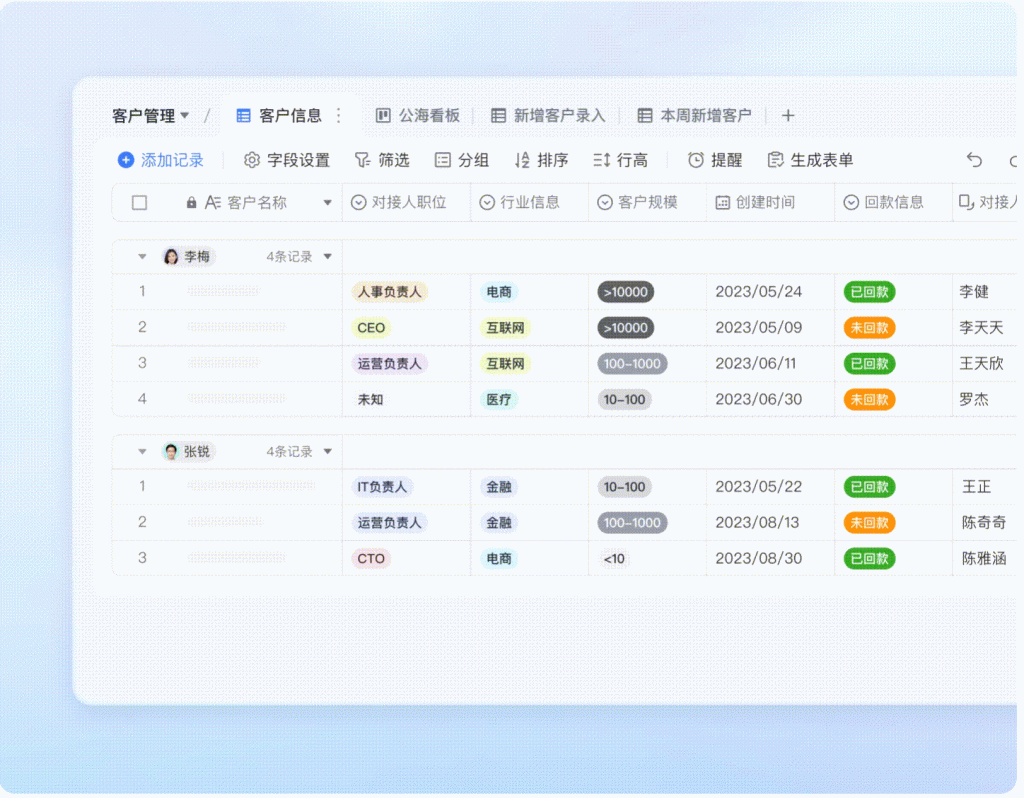This screenshot has height=798, width=1024.
Task: Collapse the 李梅 record group
Action: pos(142,256)
